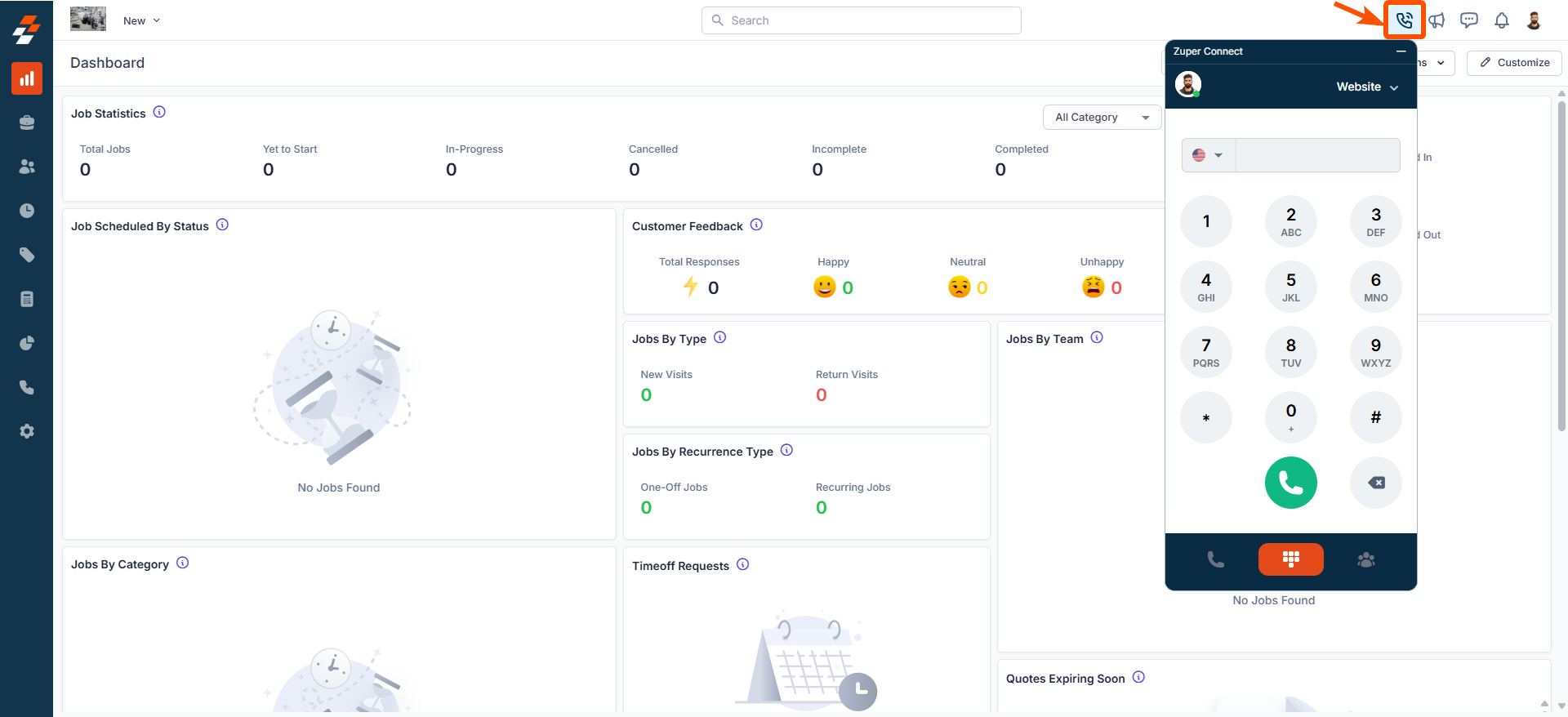Click the Zuper logo in the sidebar
This screenshot has width=1568, height=717.
(26, 29)
